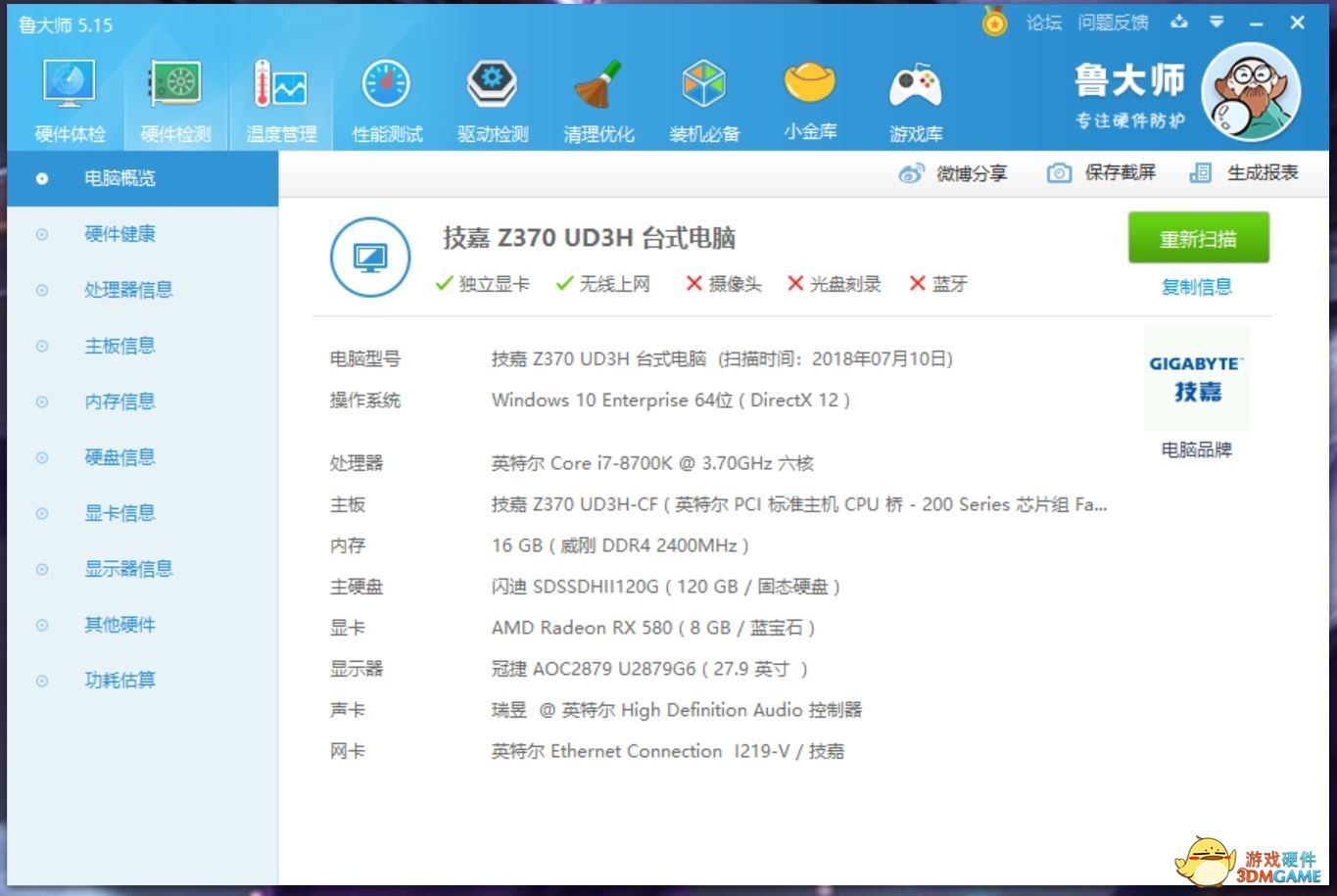Screen dimensions: 1337x896
Task: Click the 鲁大师 5.15 window title
Action: (x=66, y=25)
